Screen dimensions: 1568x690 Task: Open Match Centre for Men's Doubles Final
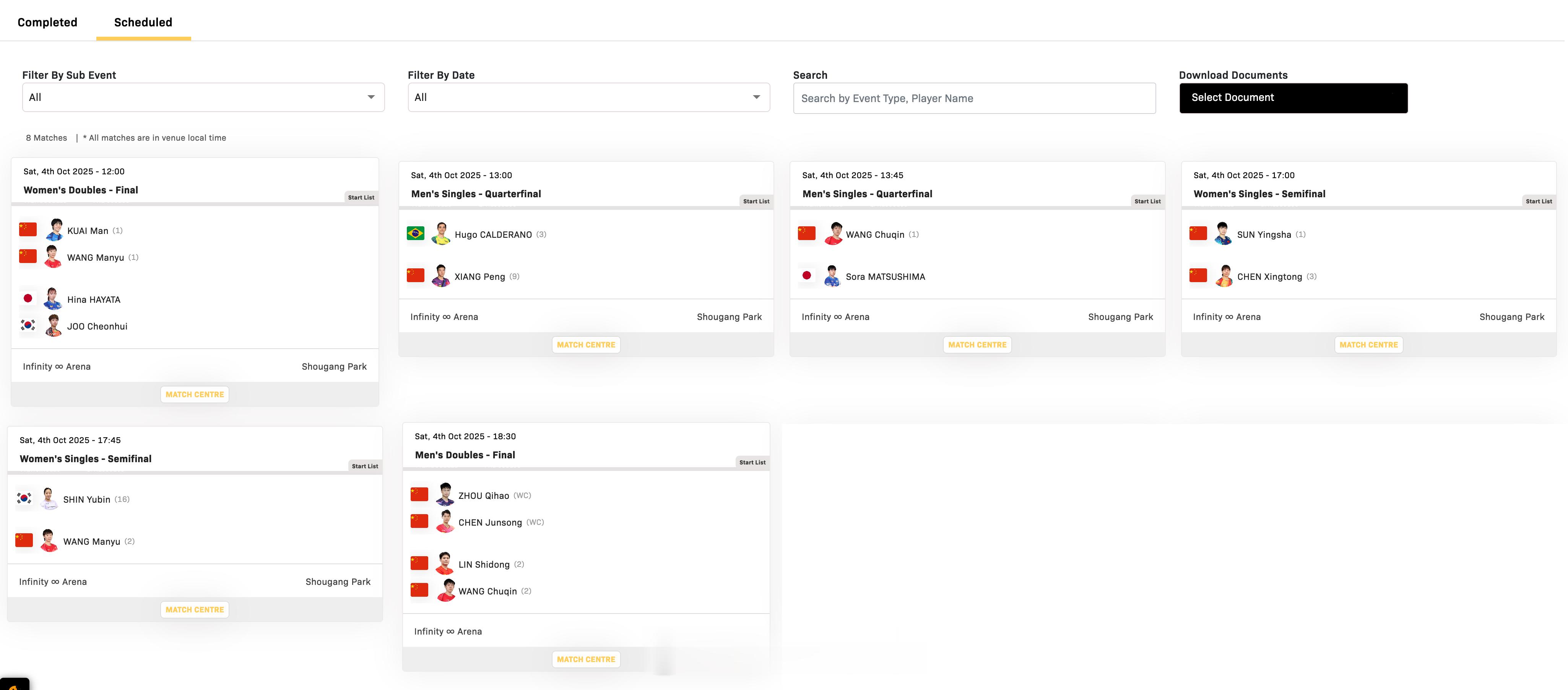pos(586,659)
